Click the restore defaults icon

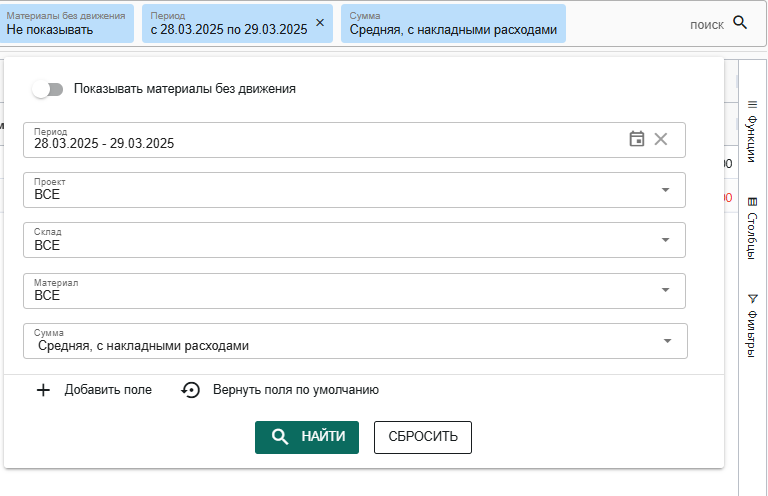(191, 390)
